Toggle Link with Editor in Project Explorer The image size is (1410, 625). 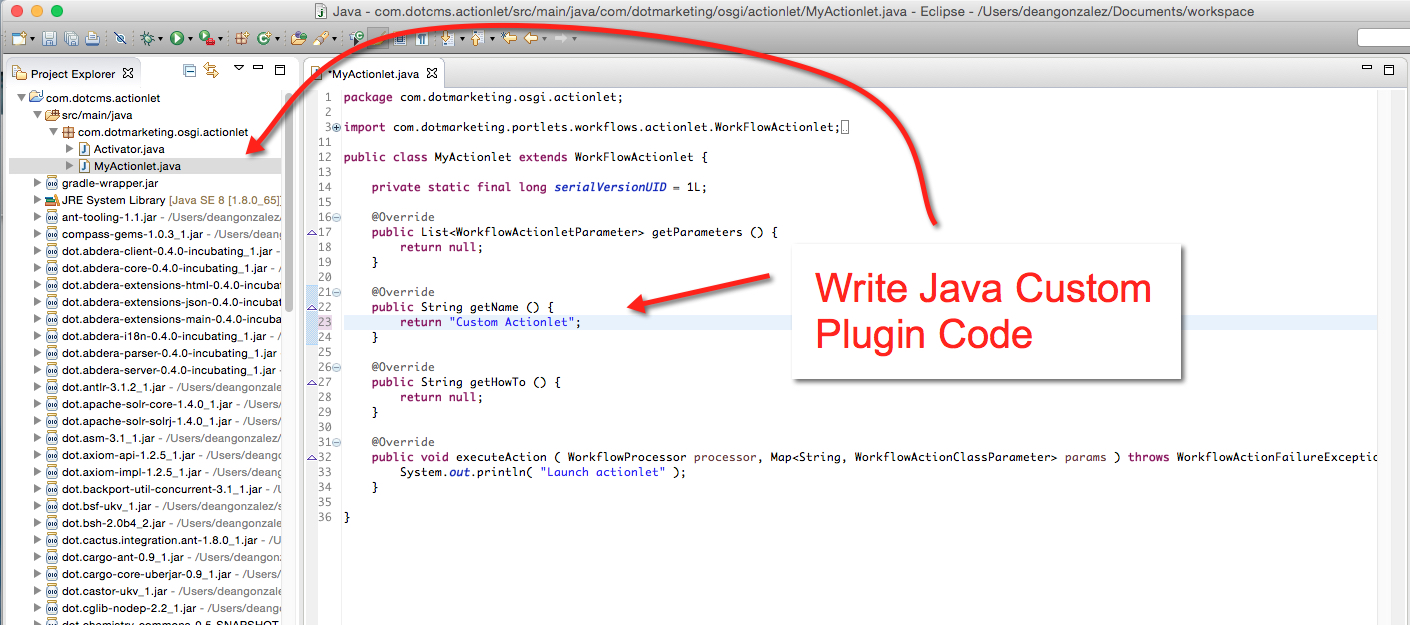coord(211,70)
